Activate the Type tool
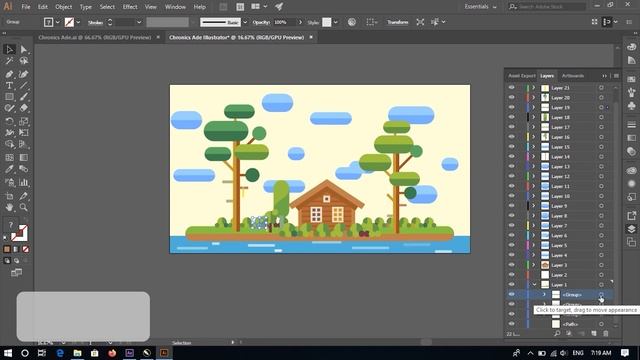 tap(9, 86)
